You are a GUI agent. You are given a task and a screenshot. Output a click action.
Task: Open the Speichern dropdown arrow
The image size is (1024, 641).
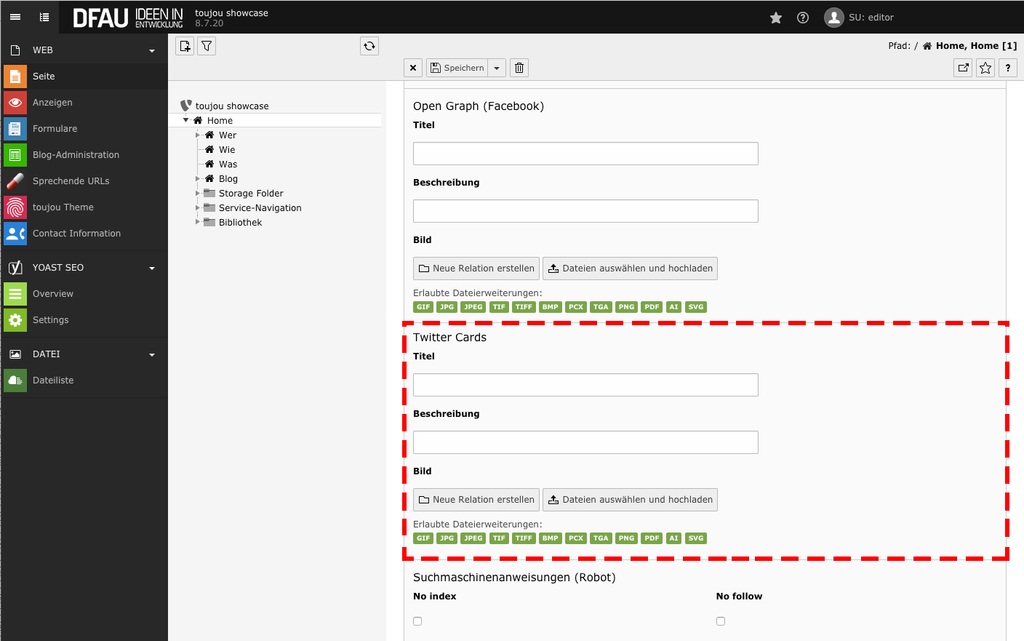[497, 68]
